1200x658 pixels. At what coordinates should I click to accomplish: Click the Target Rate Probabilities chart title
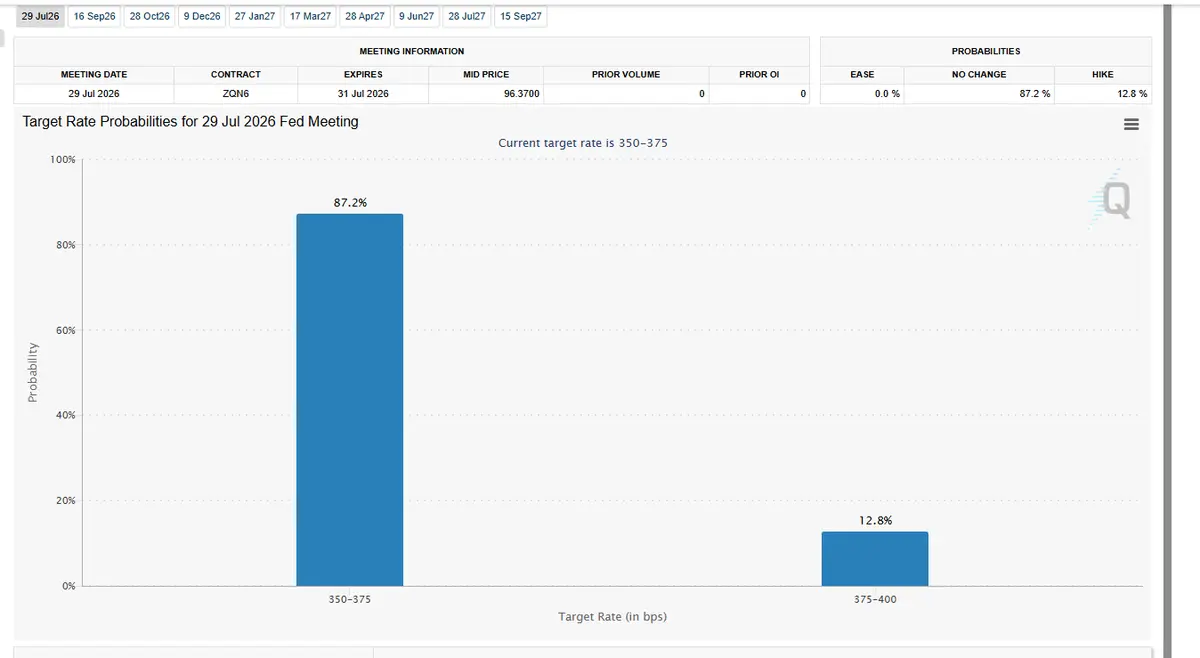190,121
